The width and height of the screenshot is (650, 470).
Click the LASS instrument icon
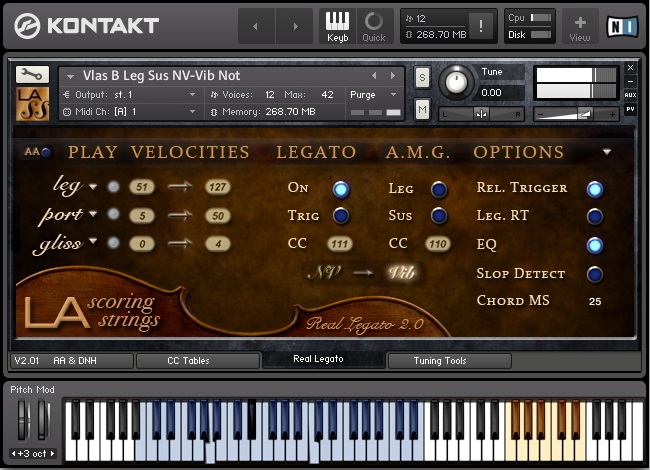click(32, 104)
